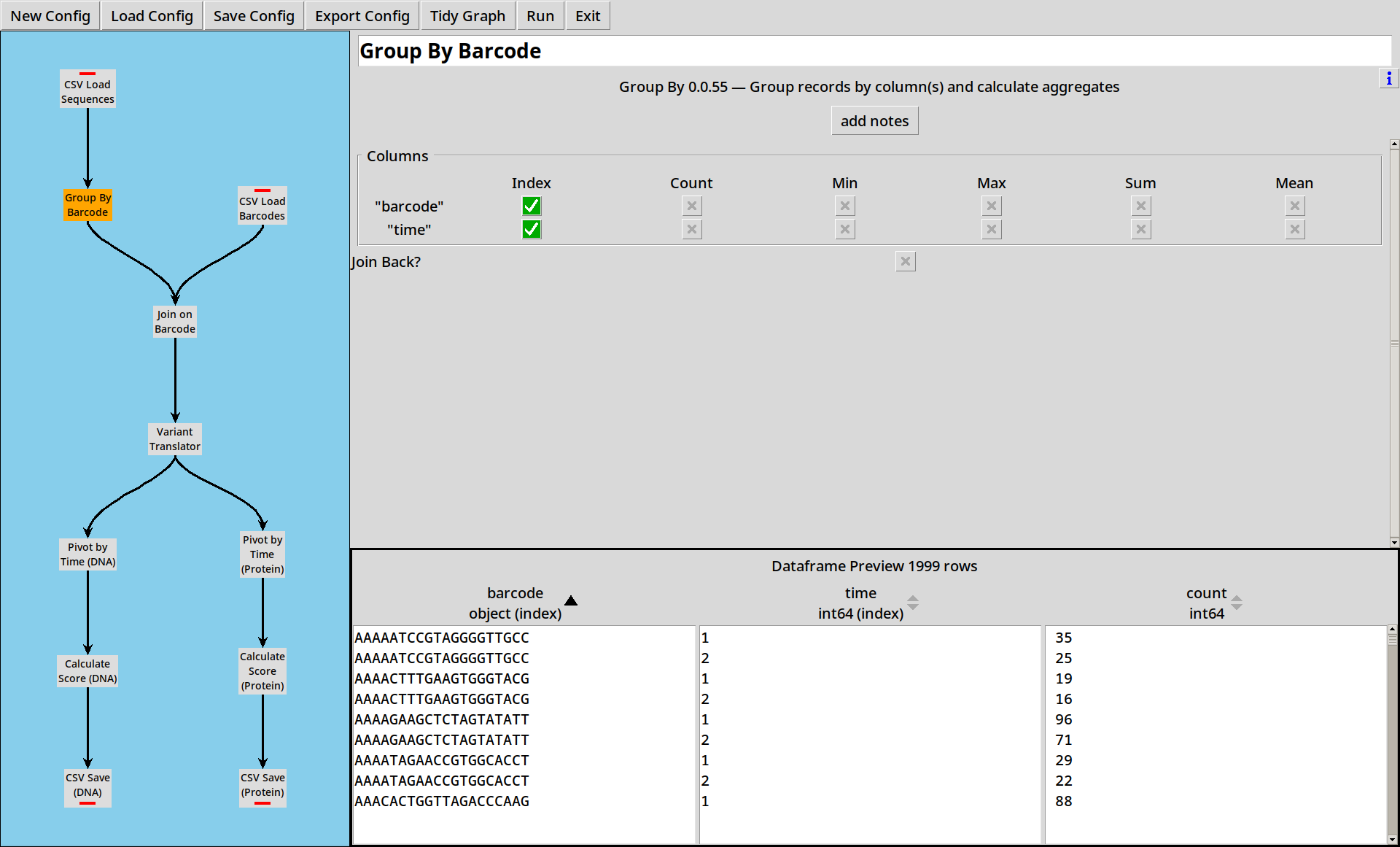Select the Join on Barcode node
Image resolution: width=1400 pixels, height=847 pixels.
[175, 322]
